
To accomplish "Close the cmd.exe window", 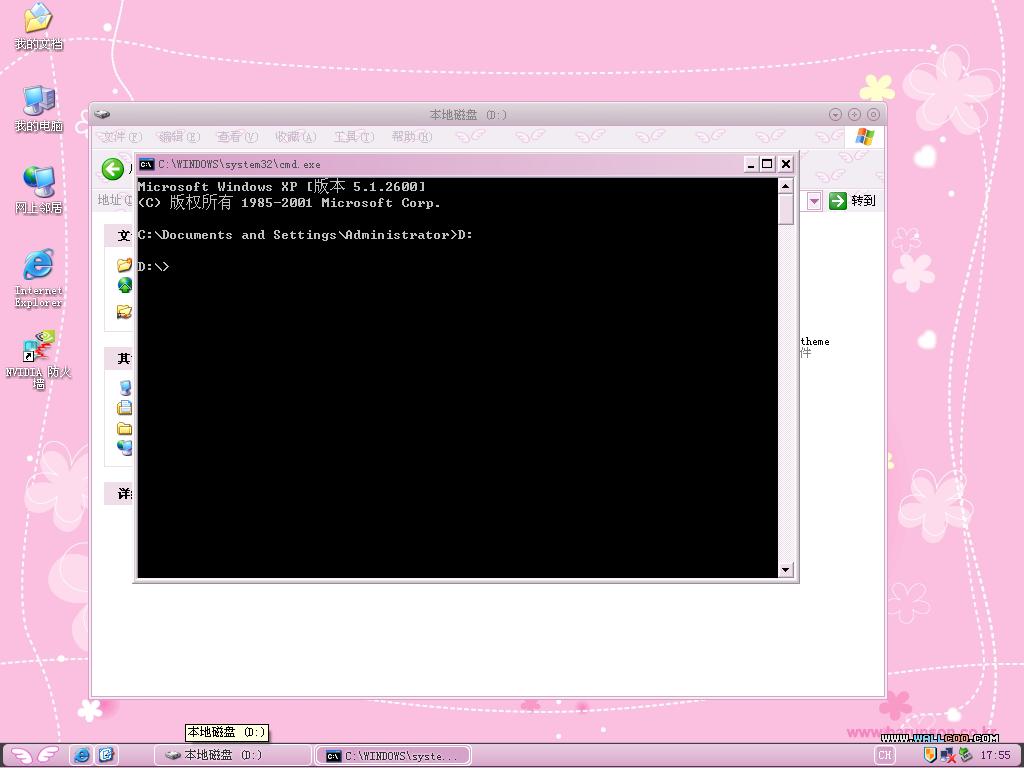I will [786, 165].
